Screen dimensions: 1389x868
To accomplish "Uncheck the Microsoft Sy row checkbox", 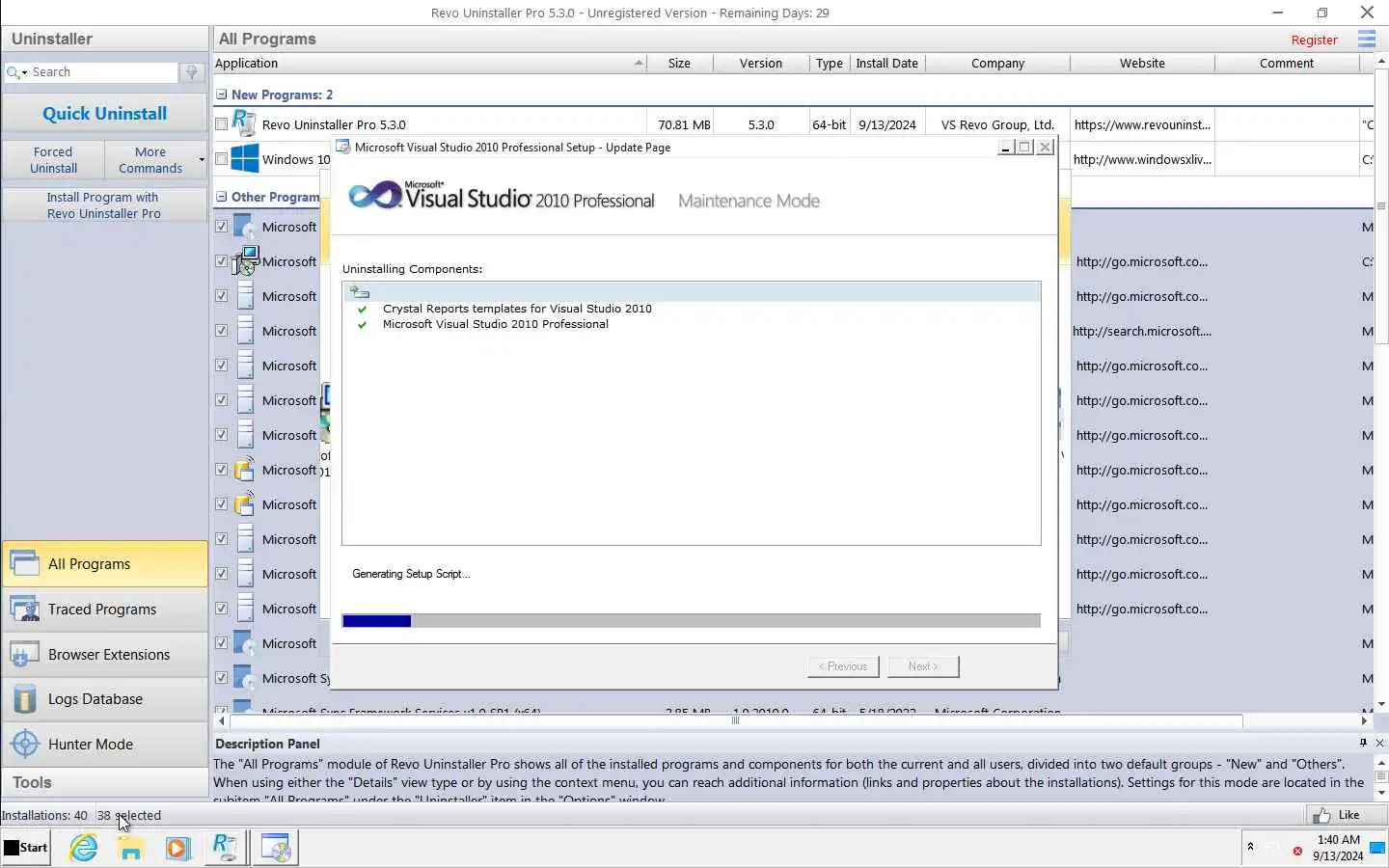I will click(222, 678).
